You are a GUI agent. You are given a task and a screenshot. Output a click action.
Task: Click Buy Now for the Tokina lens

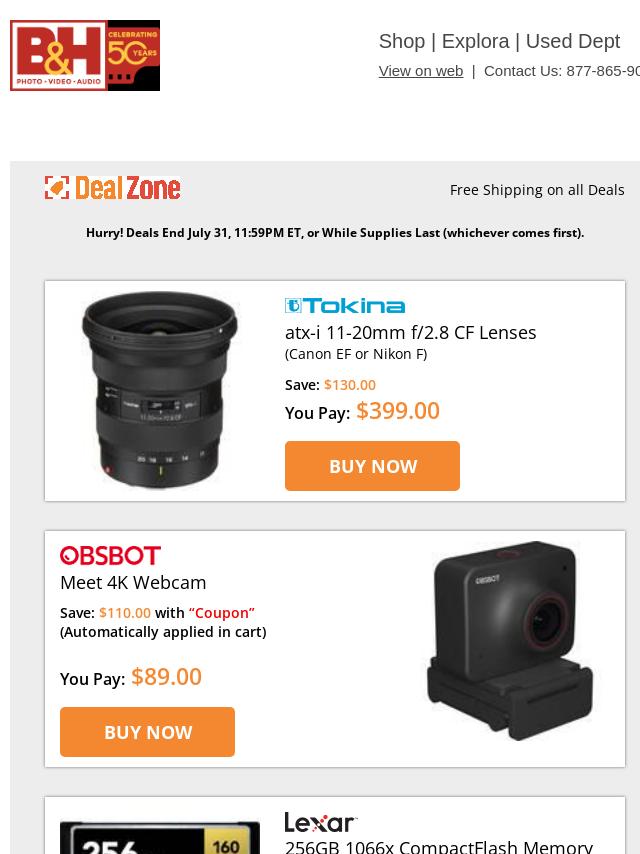pyautogui.click(x=373, y=466)
